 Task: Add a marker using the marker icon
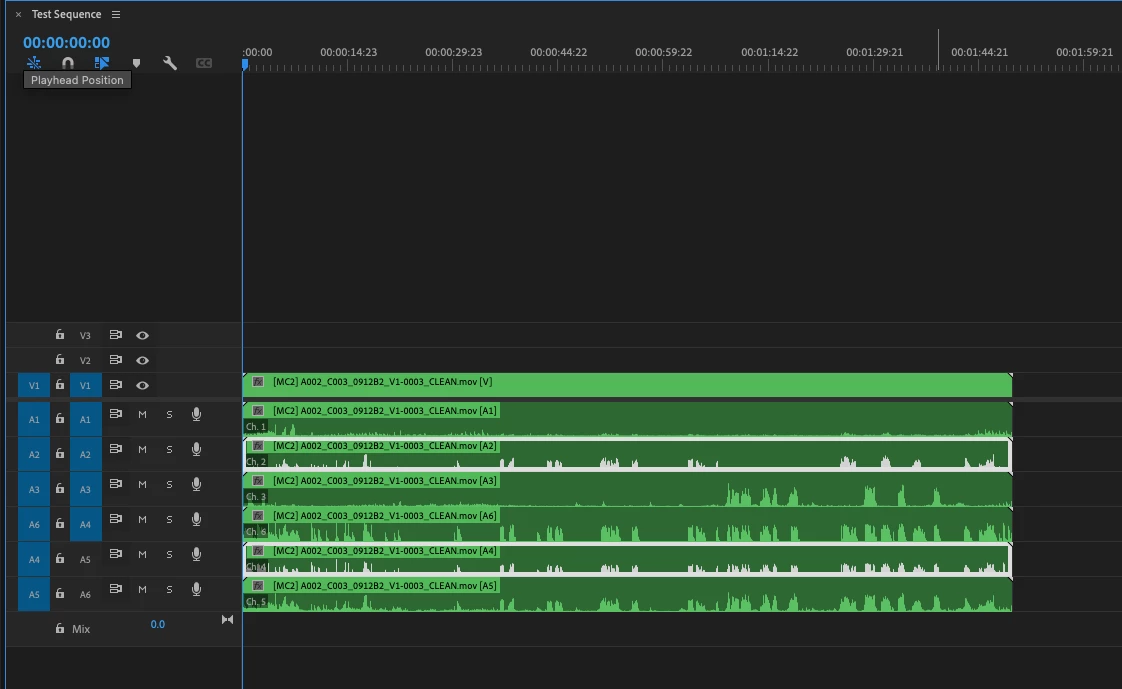coord(136,63)
